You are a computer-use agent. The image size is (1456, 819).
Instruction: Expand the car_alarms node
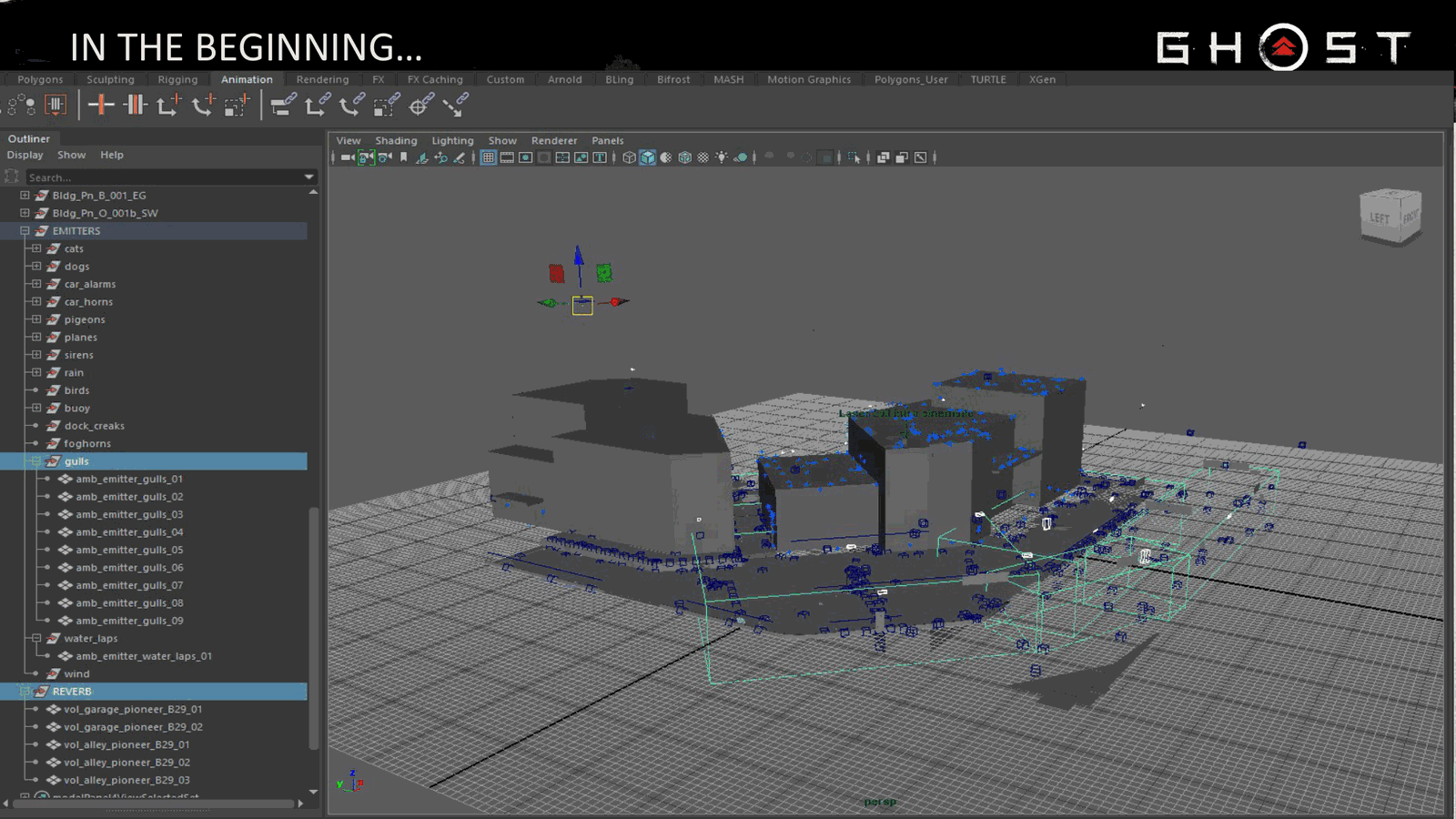pos(36,284)
